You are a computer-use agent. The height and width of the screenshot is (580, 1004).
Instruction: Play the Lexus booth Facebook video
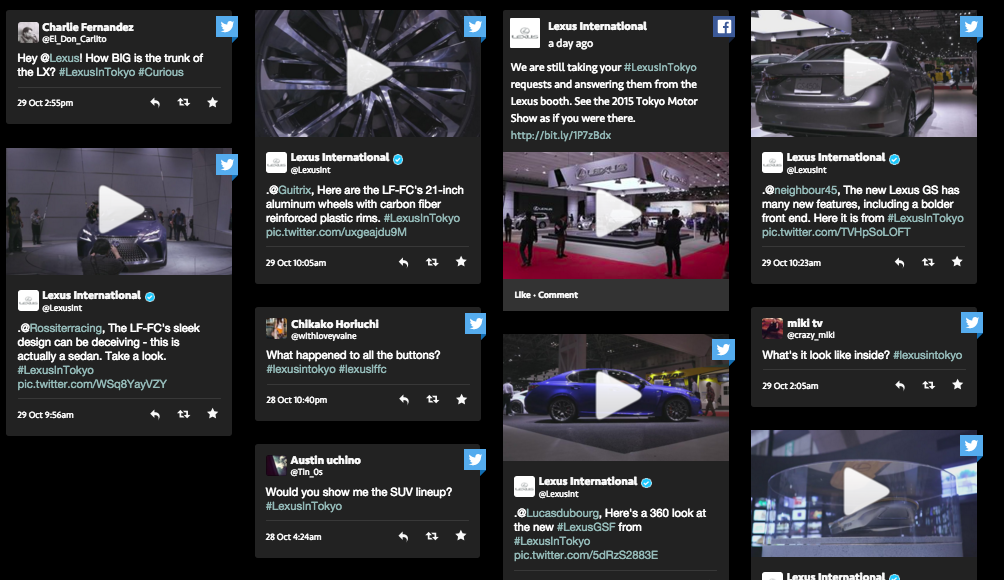click(x=617, y=214)
